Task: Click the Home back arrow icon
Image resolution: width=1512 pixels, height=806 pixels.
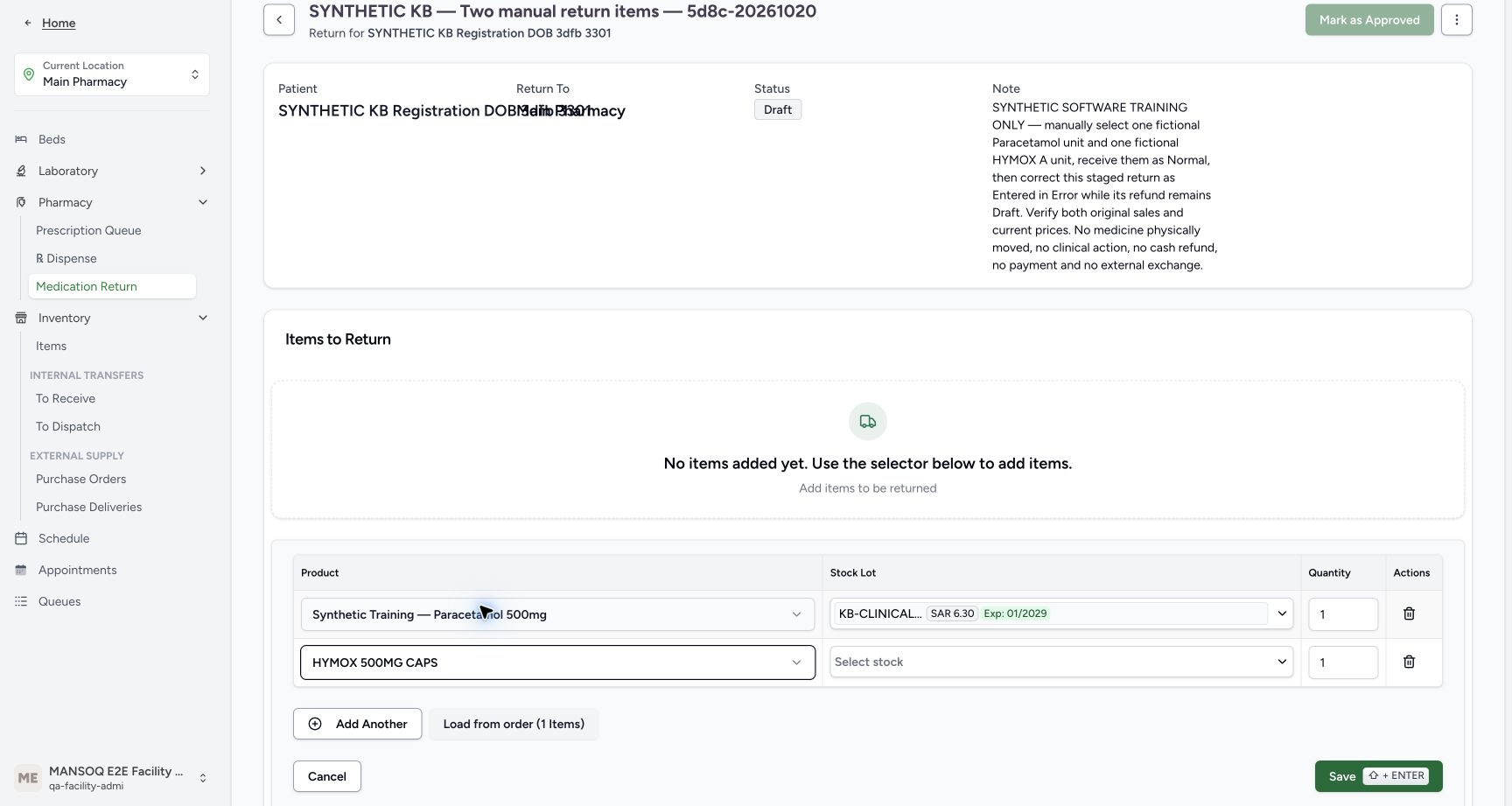Action: 28,23
